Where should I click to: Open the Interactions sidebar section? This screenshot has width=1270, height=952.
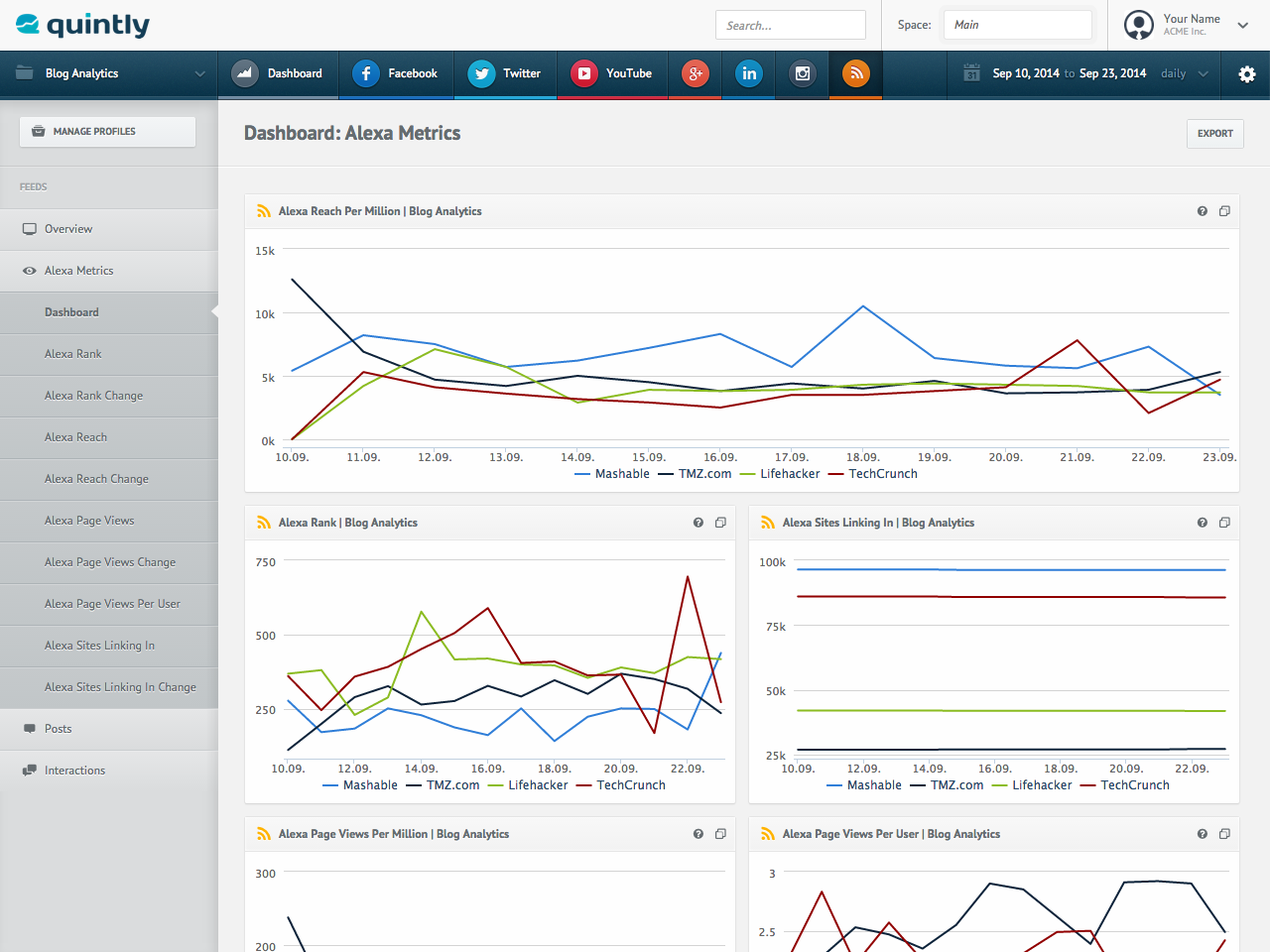point(109,771)
